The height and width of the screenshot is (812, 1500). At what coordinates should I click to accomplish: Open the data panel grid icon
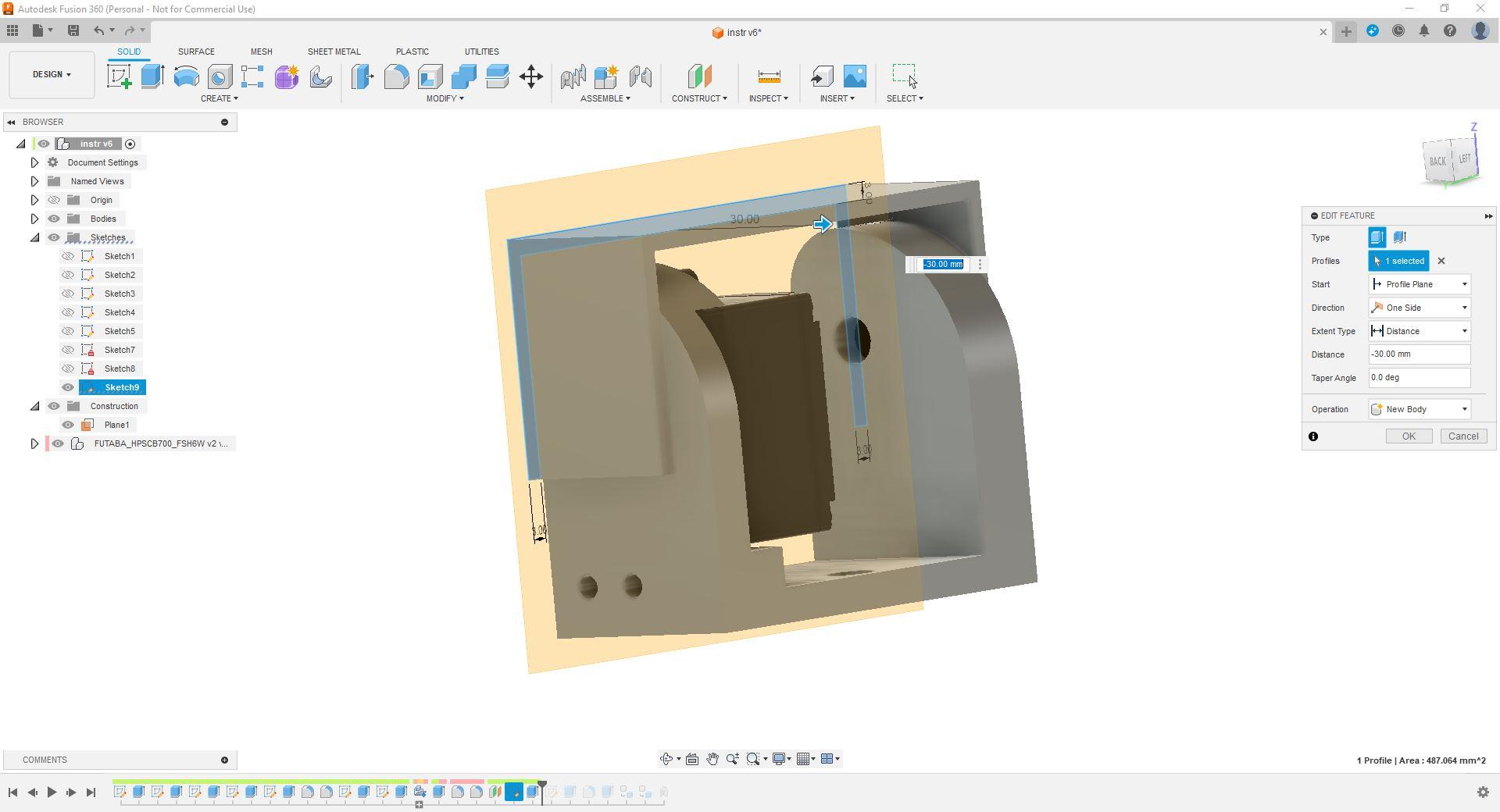click(x=12, y=30)
